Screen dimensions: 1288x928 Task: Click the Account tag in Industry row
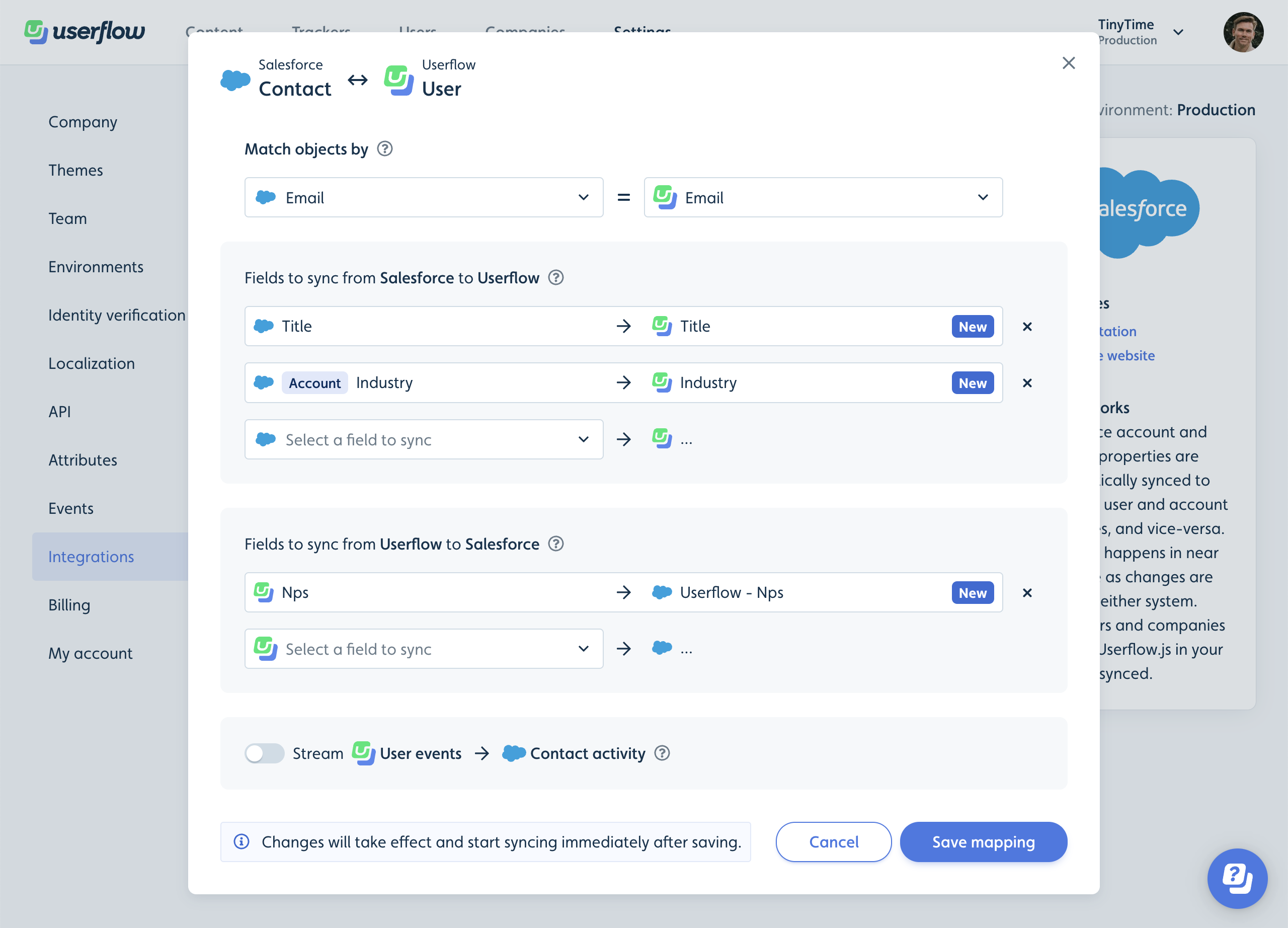pos(314,383)
